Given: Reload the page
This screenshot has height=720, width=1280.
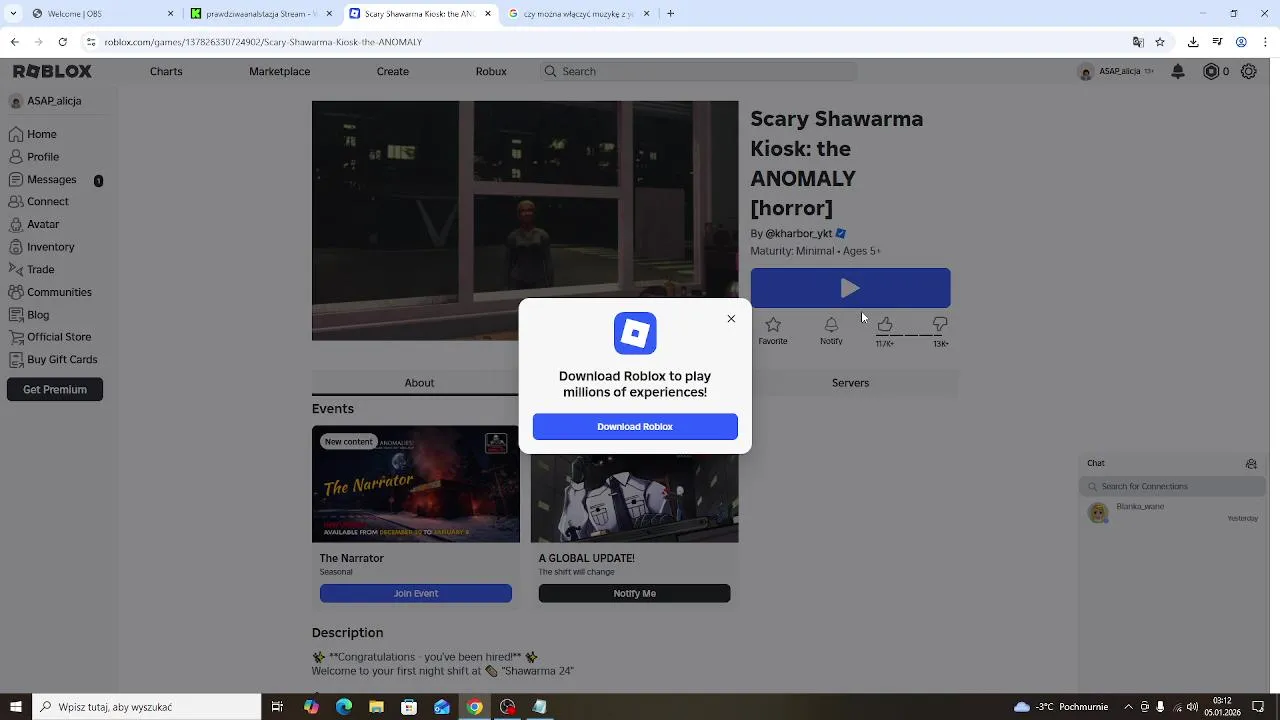Looking at the screenshot, I should pyautogui.click(x=63, y=42).
